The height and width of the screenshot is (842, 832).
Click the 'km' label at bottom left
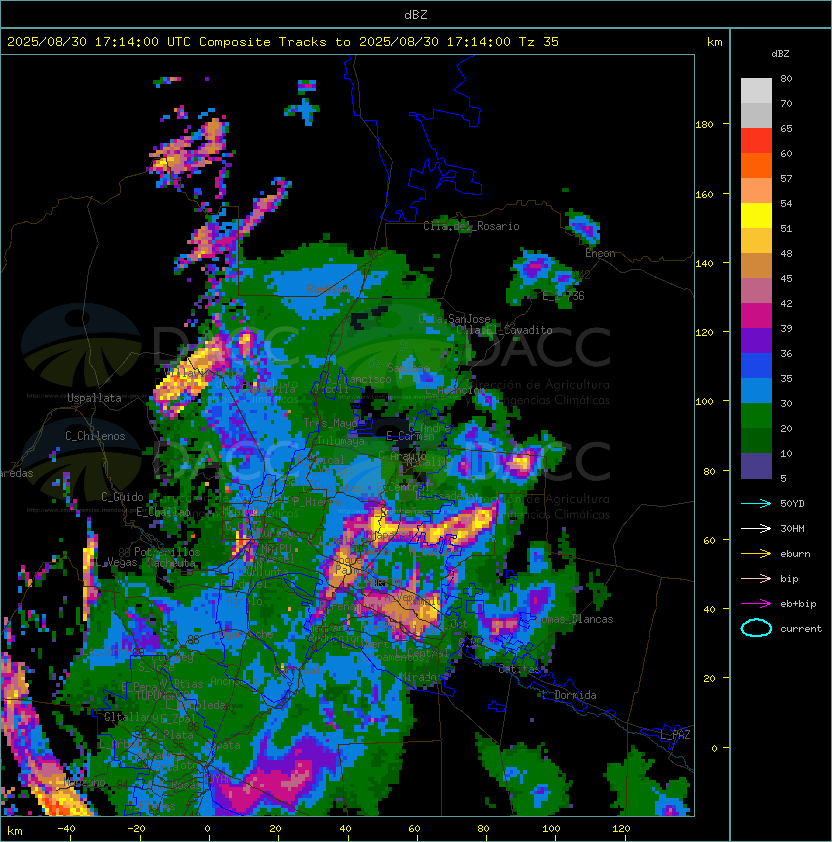pos(15,831)
